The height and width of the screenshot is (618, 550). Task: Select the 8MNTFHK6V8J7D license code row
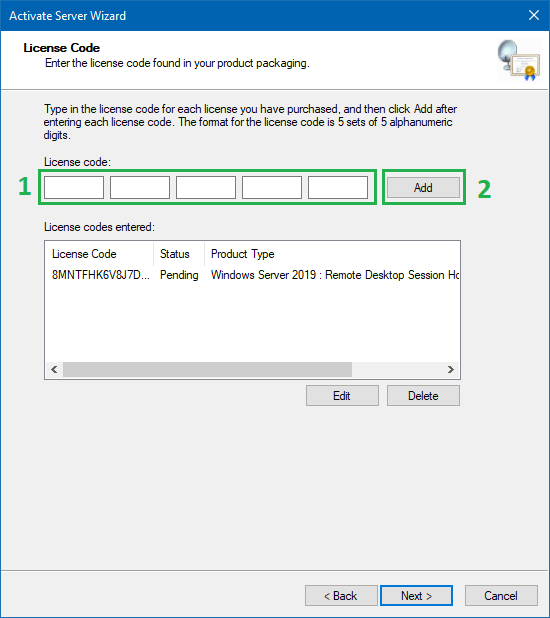252,275
